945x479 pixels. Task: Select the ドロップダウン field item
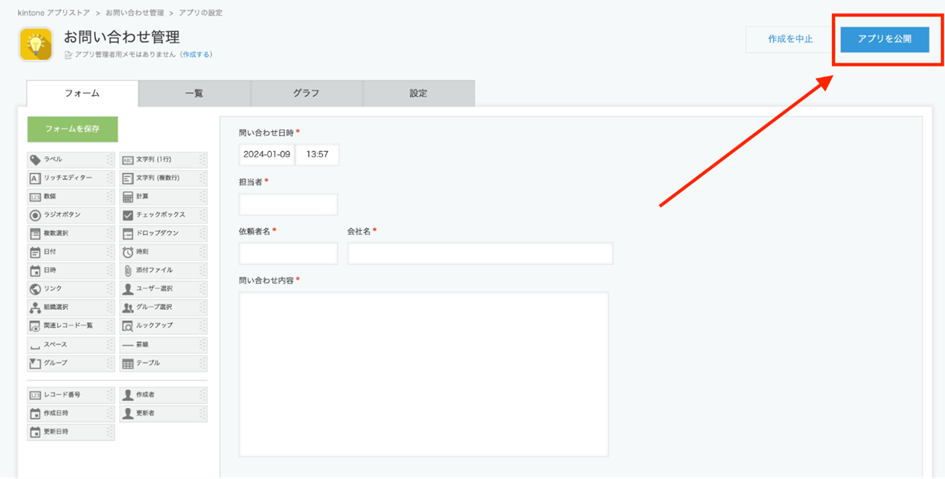coord(162,233)
